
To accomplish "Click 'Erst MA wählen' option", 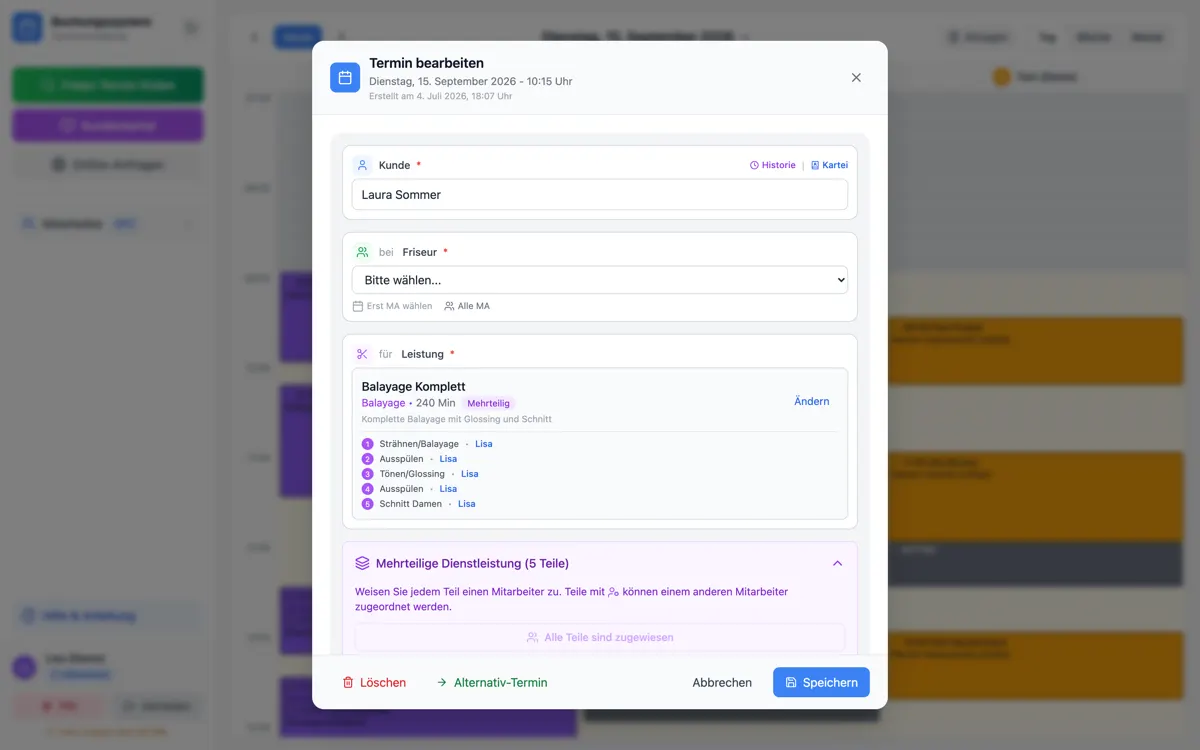I will [x=393, y=306].
